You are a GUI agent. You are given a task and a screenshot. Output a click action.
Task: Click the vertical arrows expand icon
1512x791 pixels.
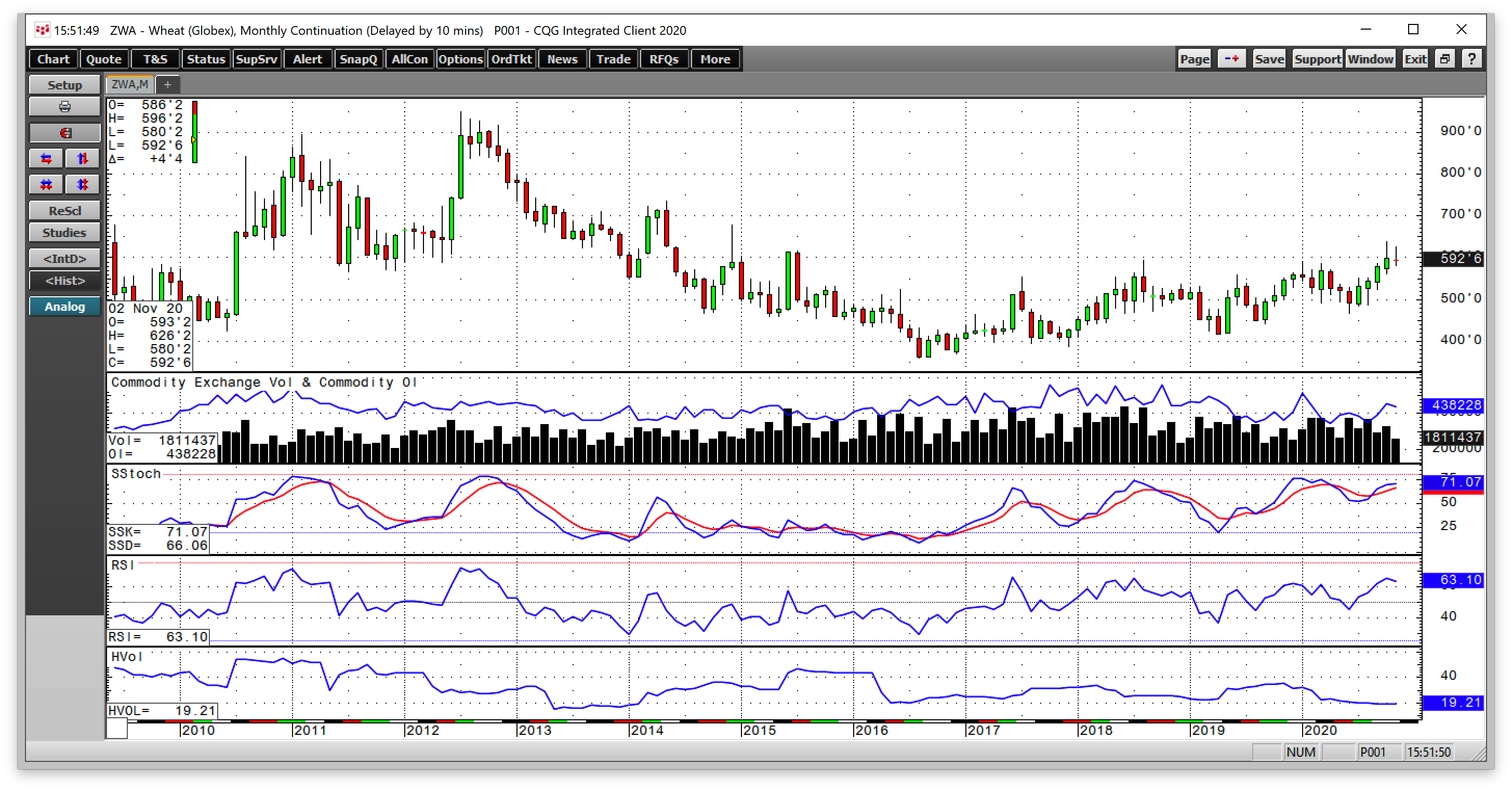[82, 159]
